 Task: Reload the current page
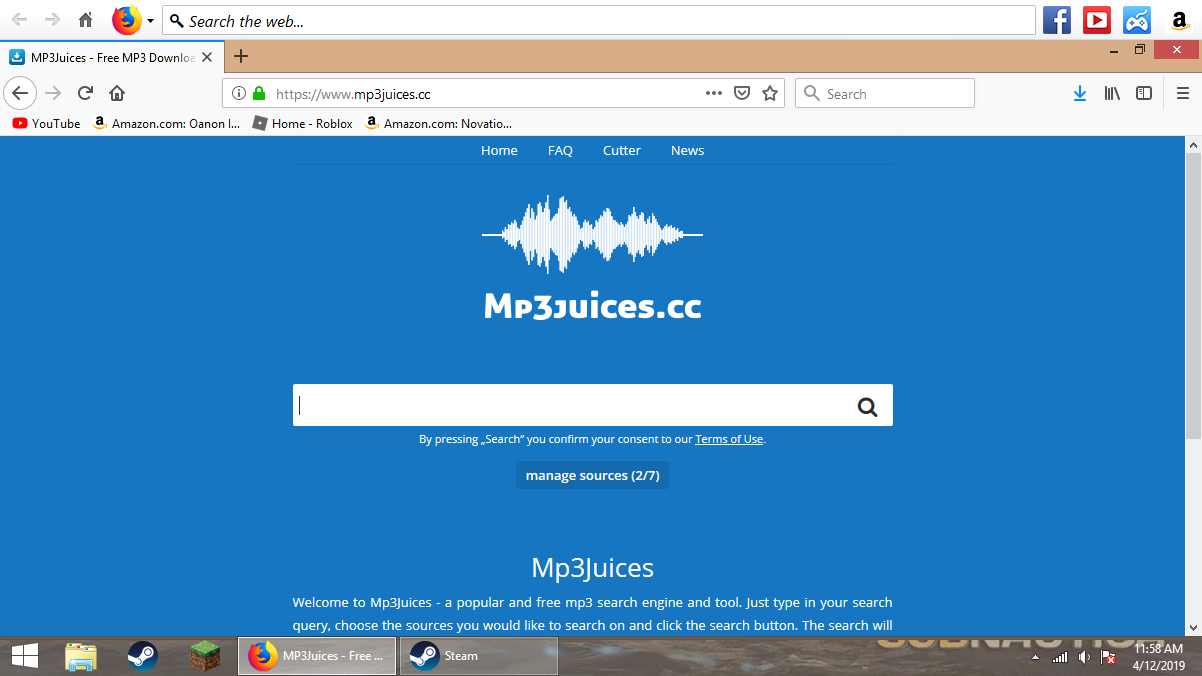(85, 93)
